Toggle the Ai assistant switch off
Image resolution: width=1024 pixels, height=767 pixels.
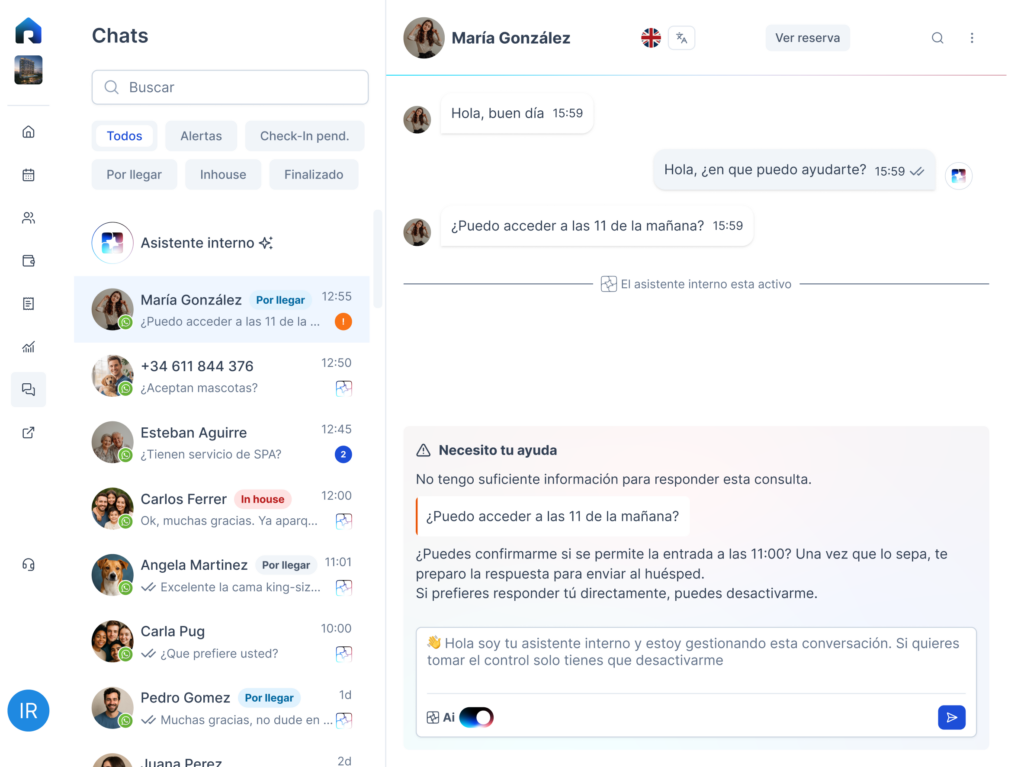click(476, 717)
